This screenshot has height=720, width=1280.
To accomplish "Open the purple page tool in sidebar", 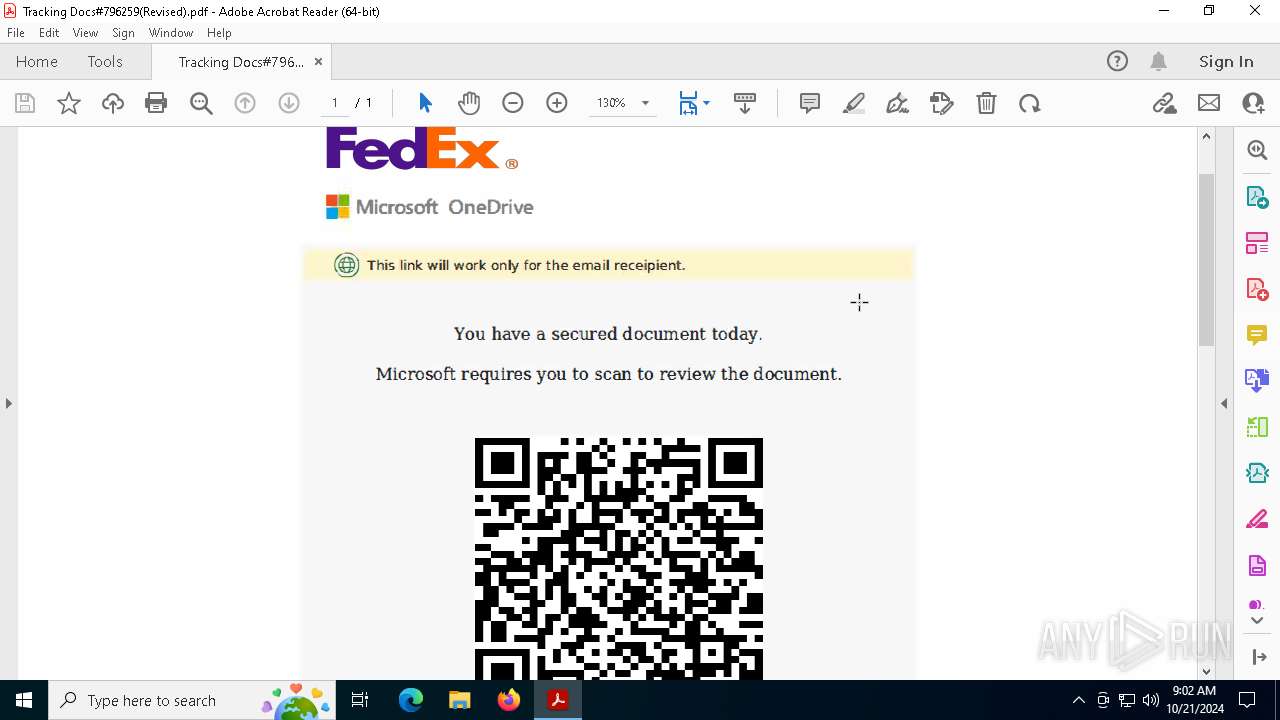I will tap(1257, 566).
